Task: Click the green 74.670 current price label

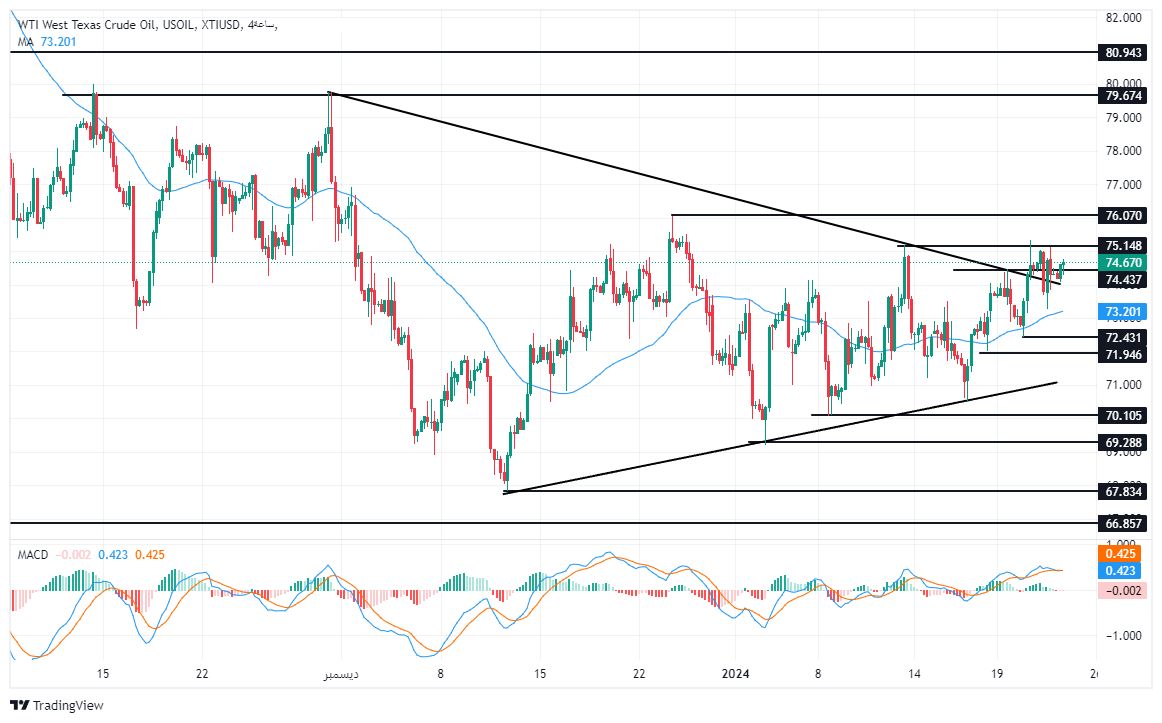Action: [1123, 262]
